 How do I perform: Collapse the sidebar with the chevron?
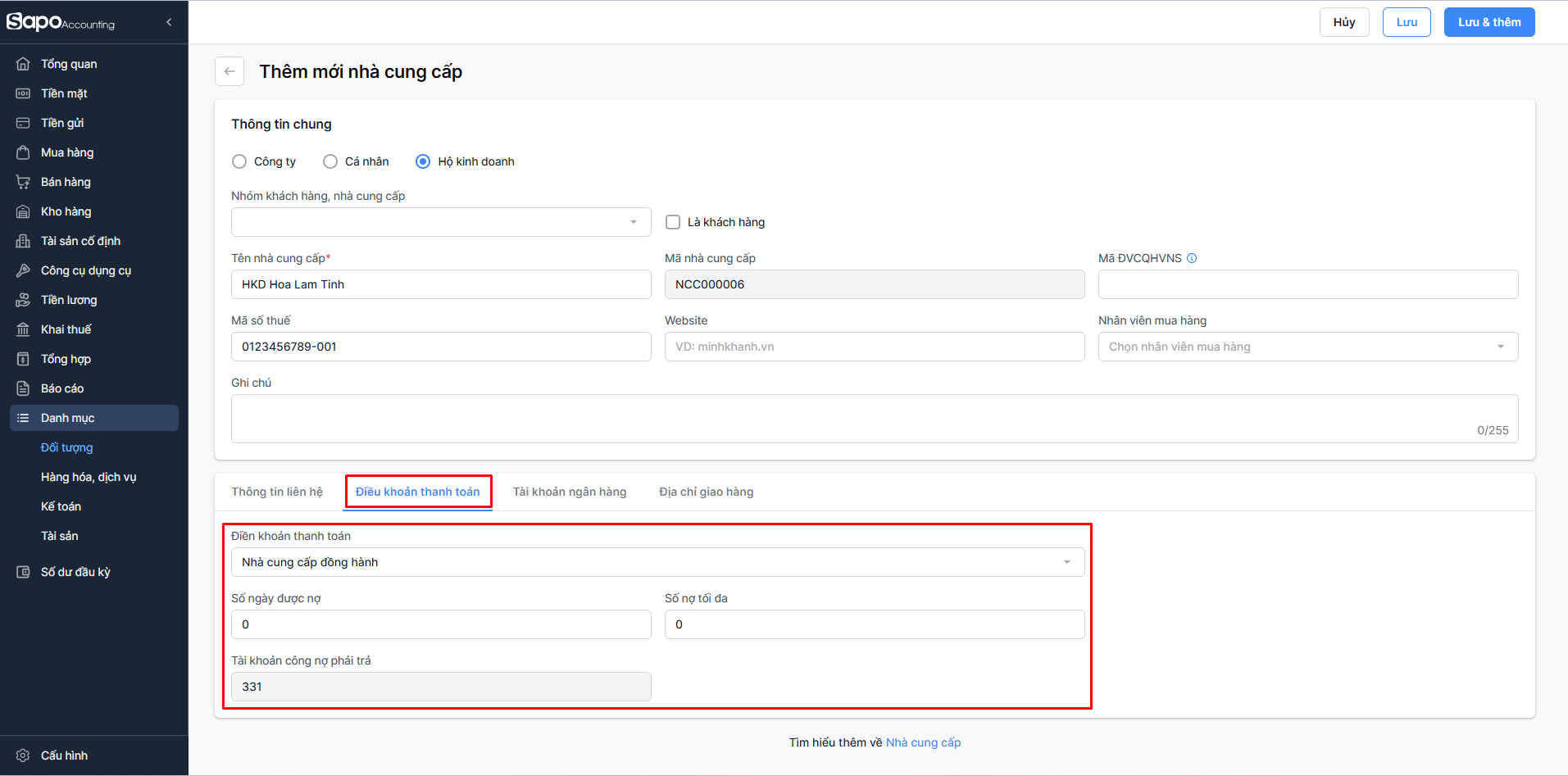[169, 22]
